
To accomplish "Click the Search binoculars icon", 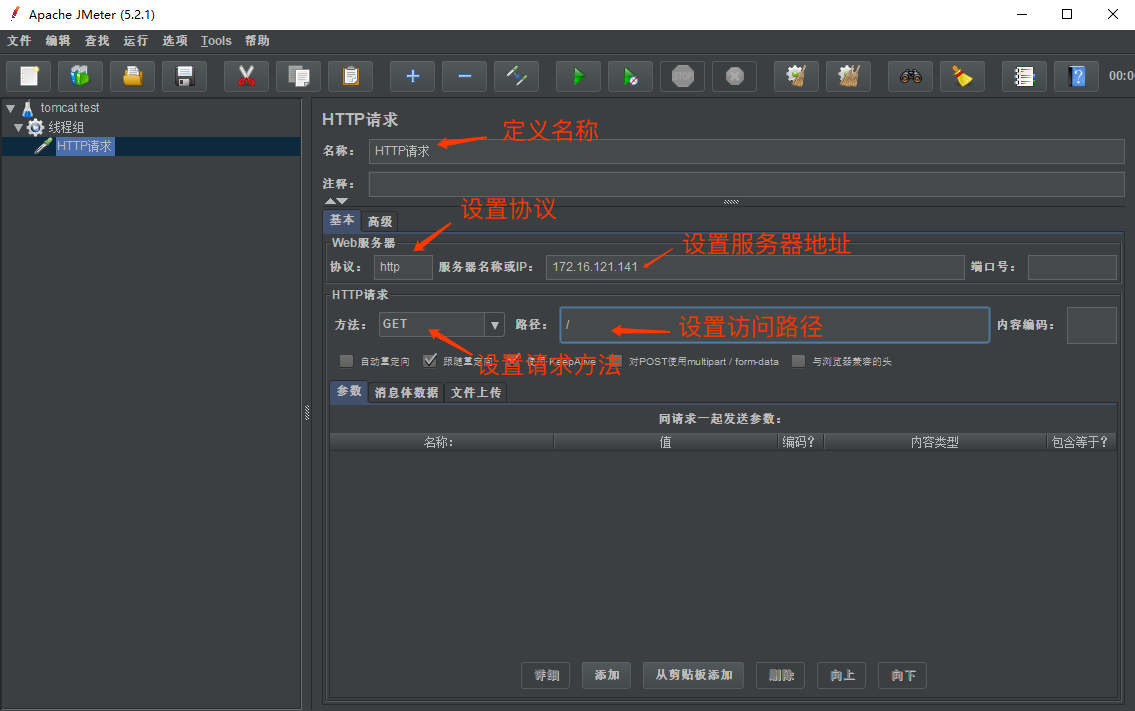I will pos(910,76).
